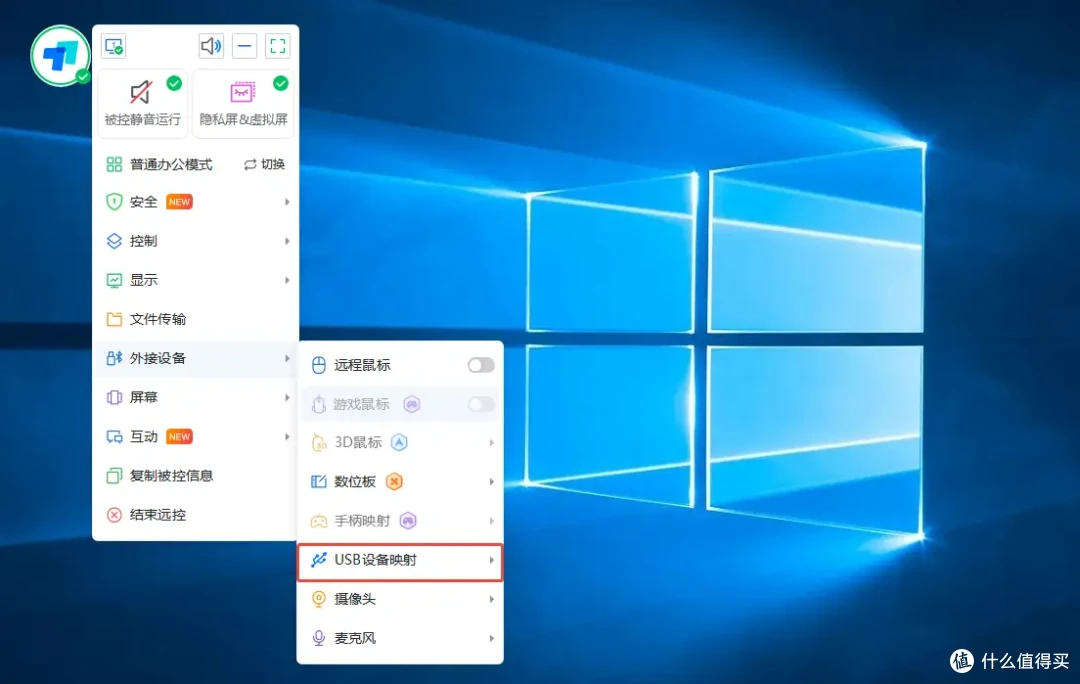The height and width of the screenshot is (684, 1080).
Task: Click the 结束远控 red X icon
Action: point(114,515)
